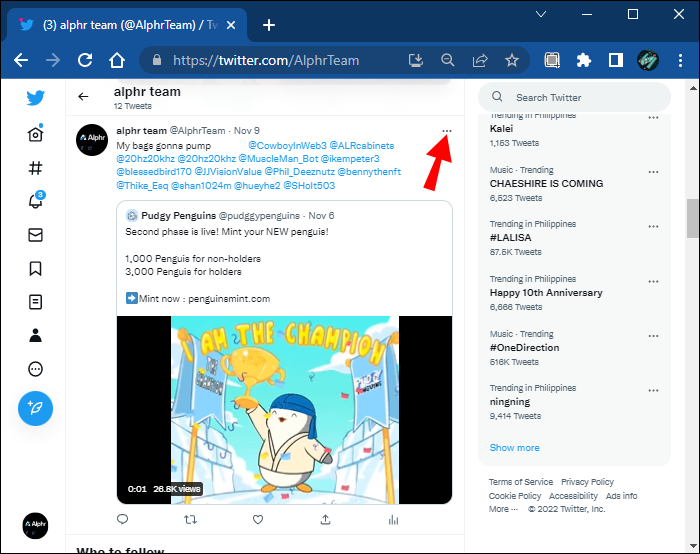
Task: Click the address bar URL
Action: click(x=266, y=60)
